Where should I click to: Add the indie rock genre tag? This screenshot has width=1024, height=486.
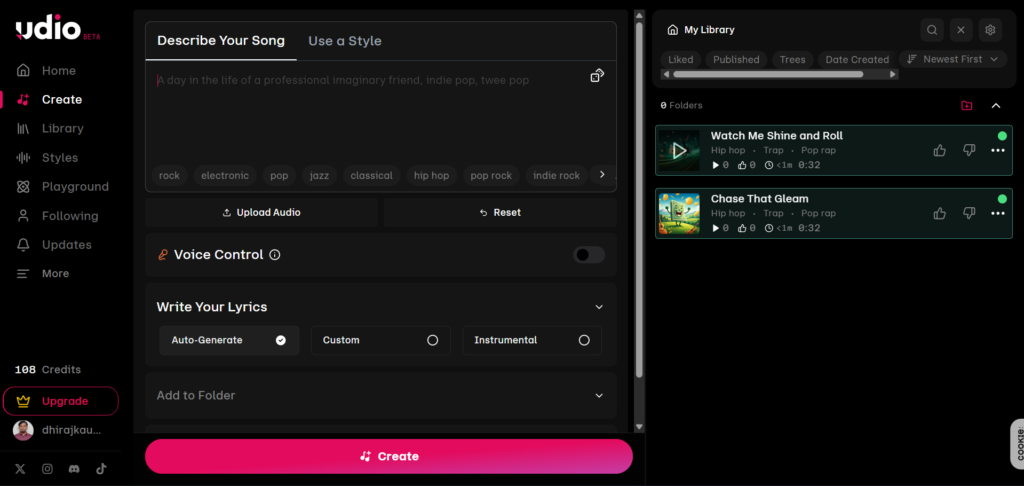tap(556, 176)
